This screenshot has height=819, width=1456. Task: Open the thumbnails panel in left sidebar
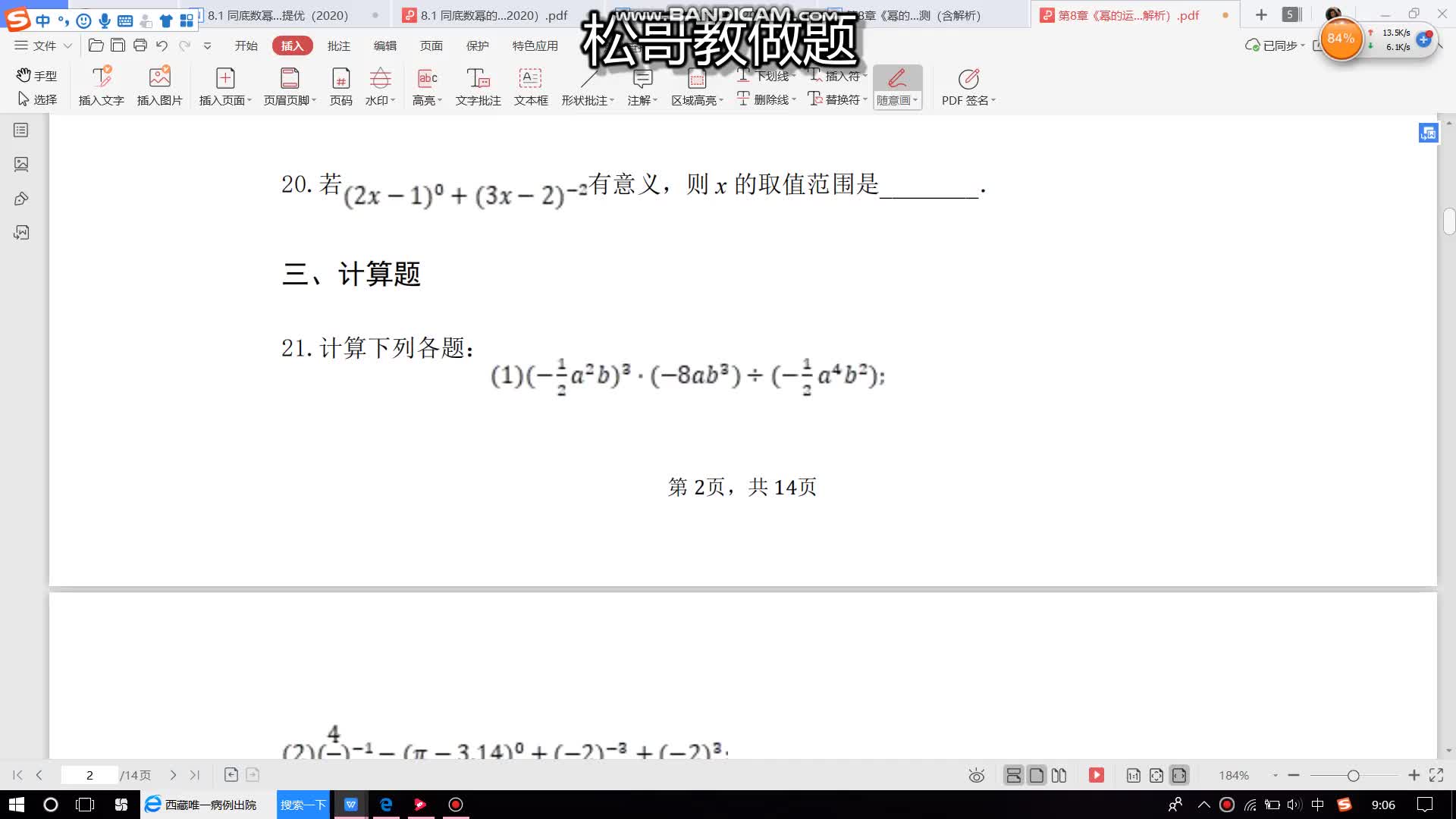[21, 164]
